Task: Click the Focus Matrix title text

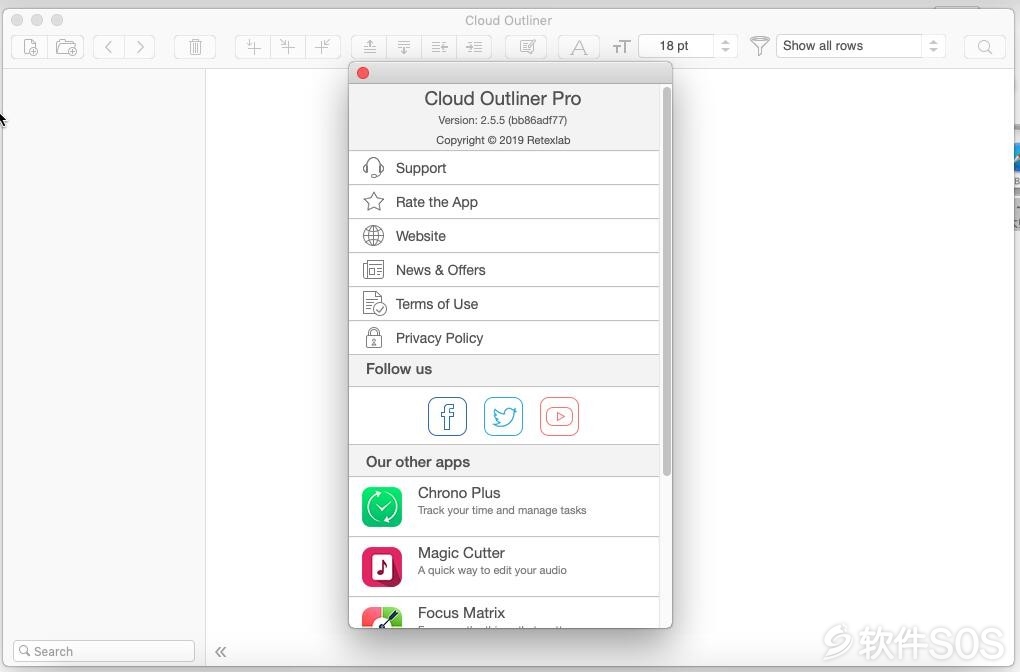Action: click(461, 613)
